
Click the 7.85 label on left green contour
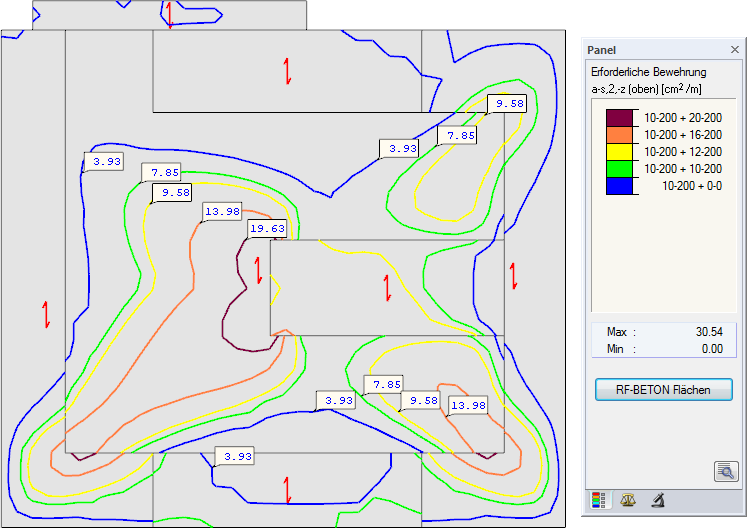(x=162, y=172)
